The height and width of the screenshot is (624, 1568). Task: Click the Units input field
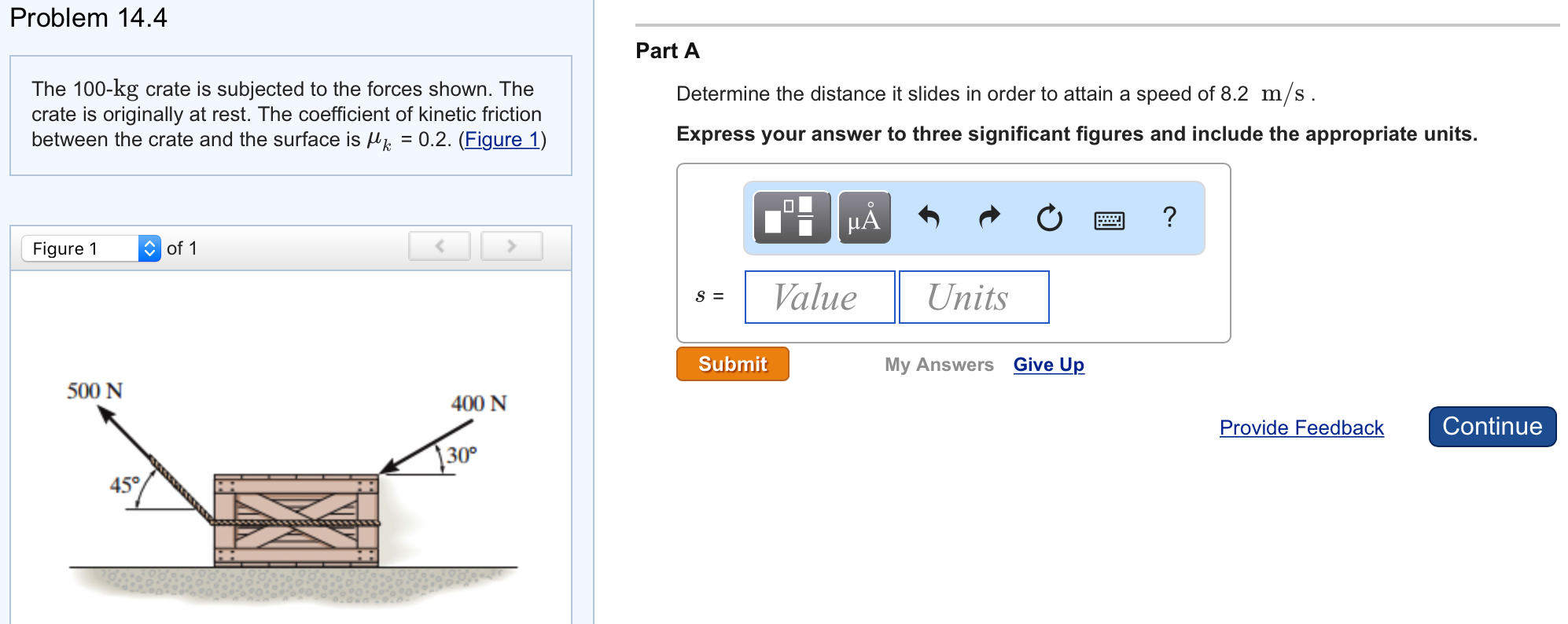point(974,297)
